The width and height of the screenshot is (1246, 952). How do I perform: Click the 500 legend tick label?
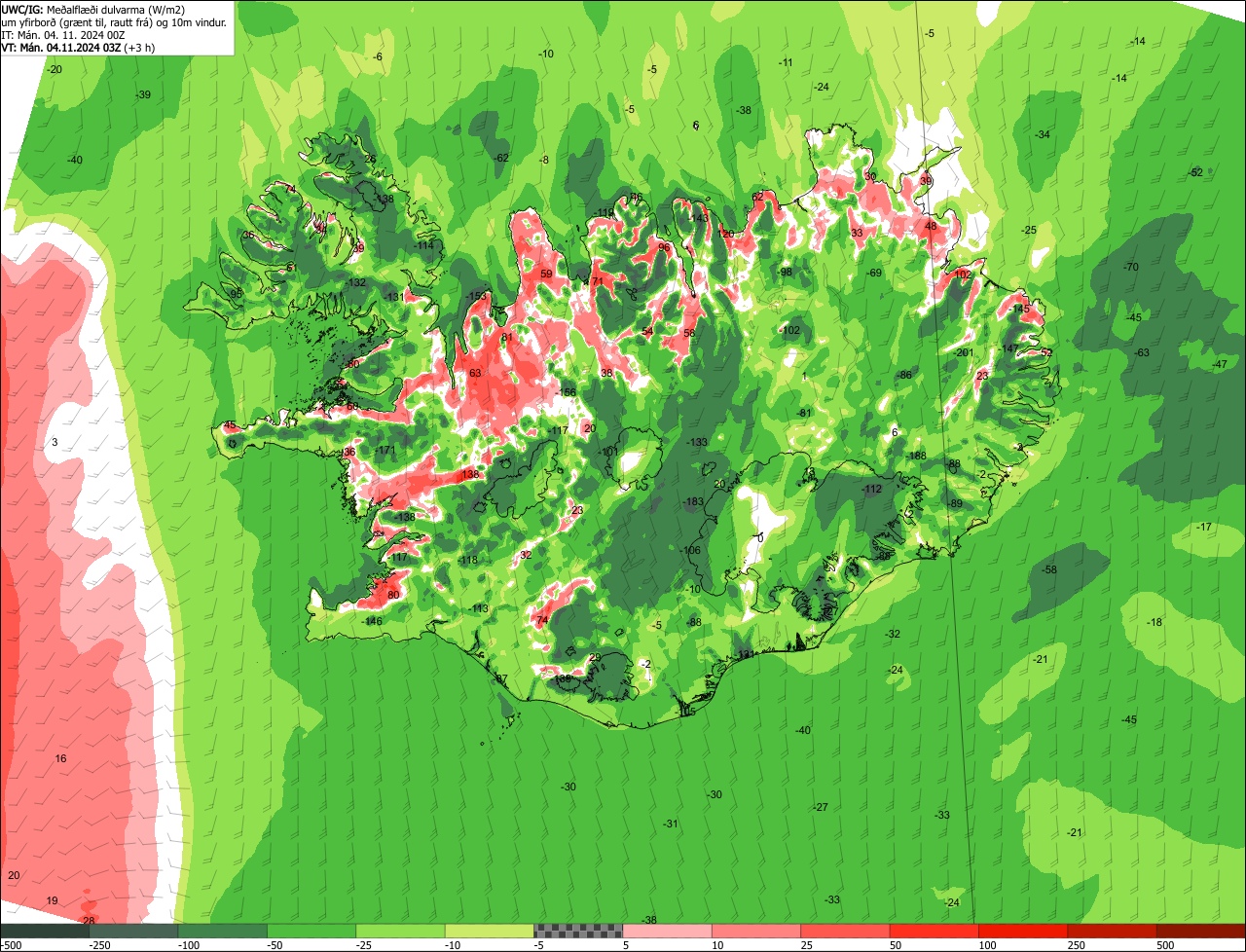[1165, 944]
